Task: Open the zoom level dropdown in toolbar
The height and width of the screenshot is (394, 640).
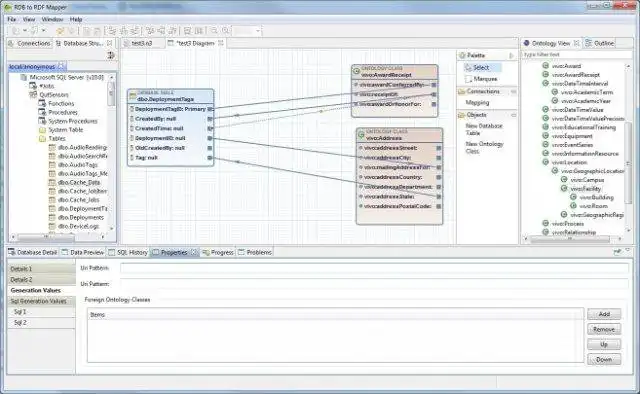Action: click(258, 31)
